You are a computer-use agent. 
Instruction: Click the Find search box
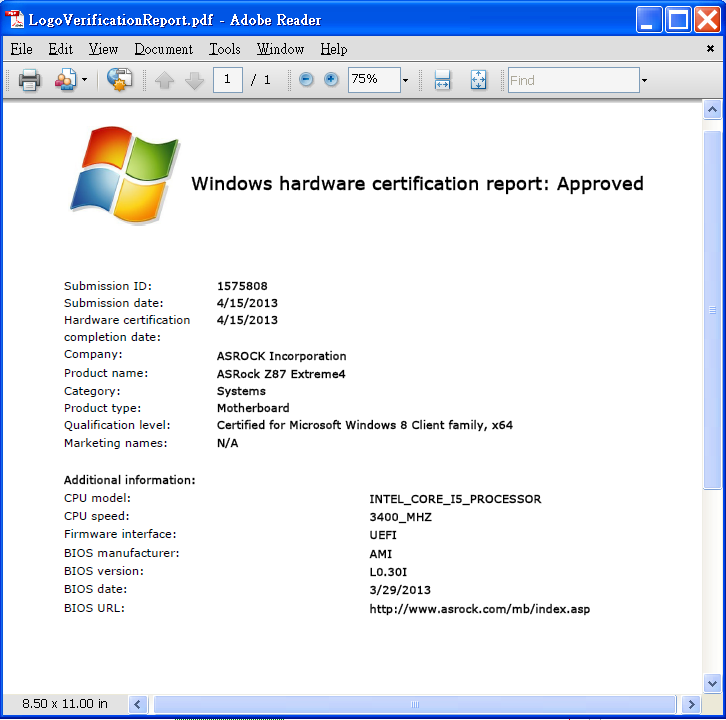tap(574, 80)
